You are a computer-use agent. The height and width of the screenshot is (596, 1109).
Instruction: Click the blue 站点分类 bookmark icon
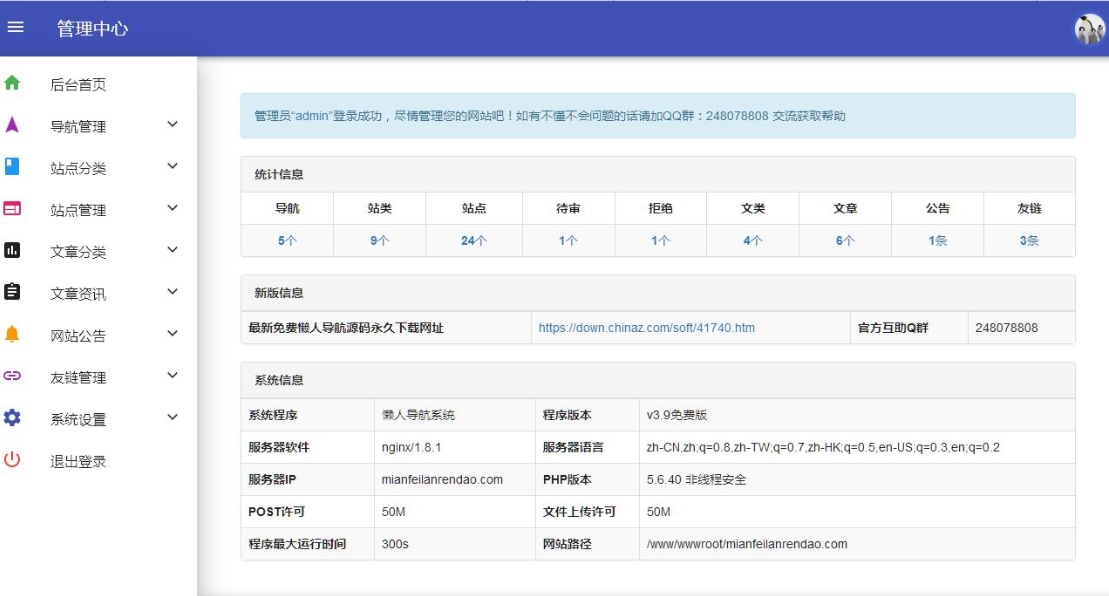click(x=12, y=167)
